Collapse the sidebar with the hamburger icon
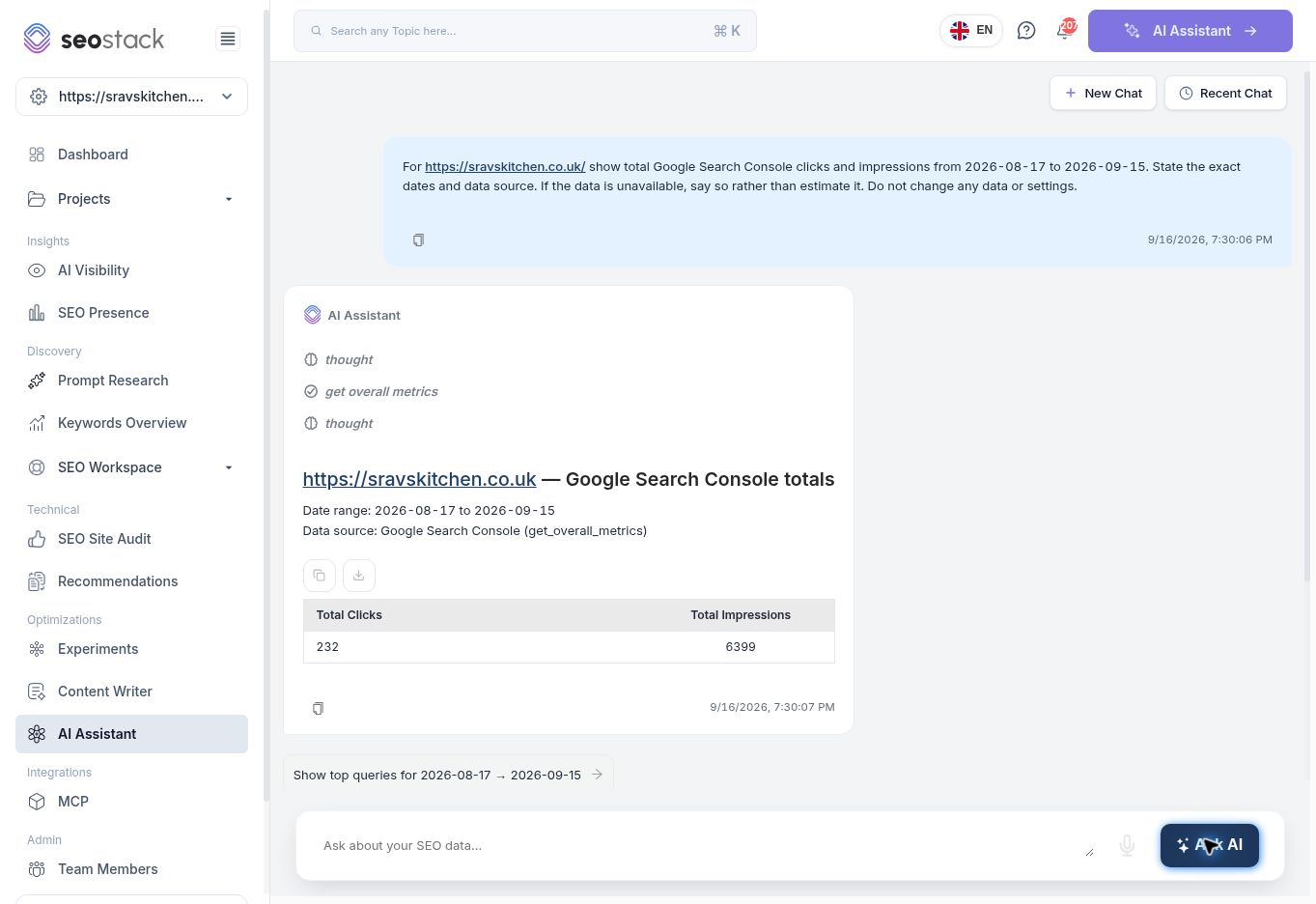This screenshot has width=1316, height=904. click(228, 39)
